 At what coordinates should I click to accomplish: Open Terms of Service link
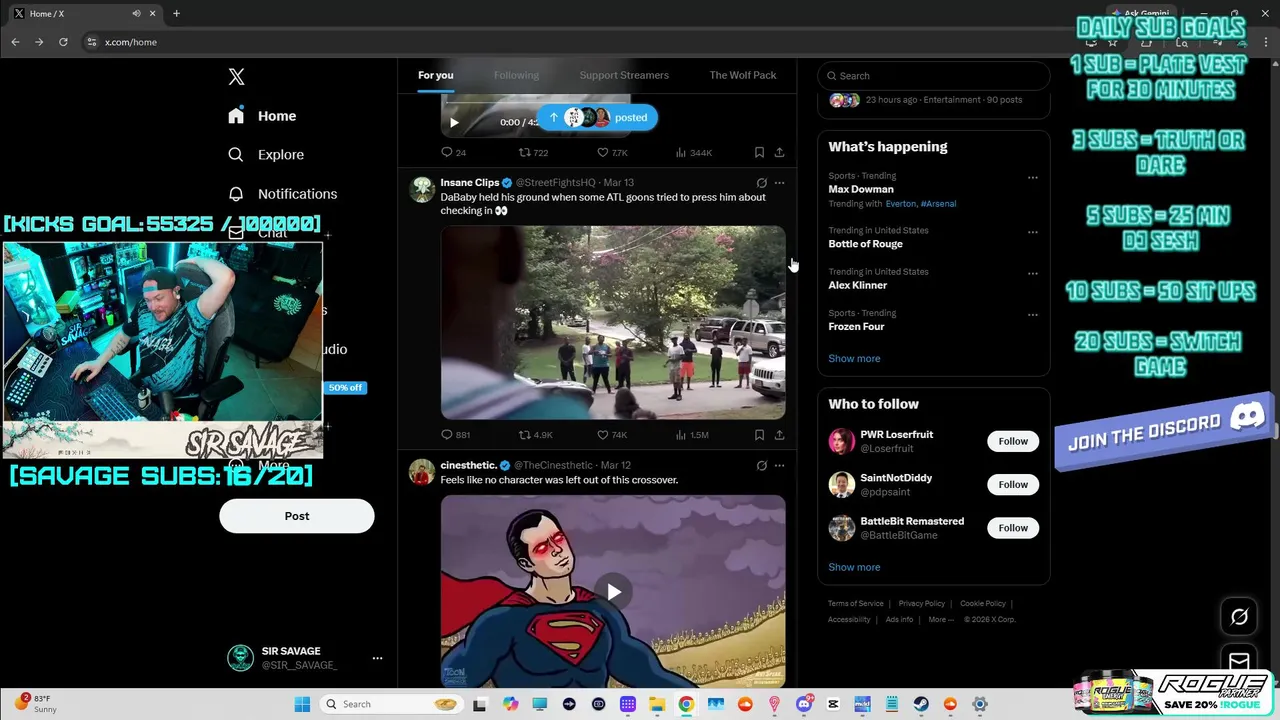pos(855,604)
